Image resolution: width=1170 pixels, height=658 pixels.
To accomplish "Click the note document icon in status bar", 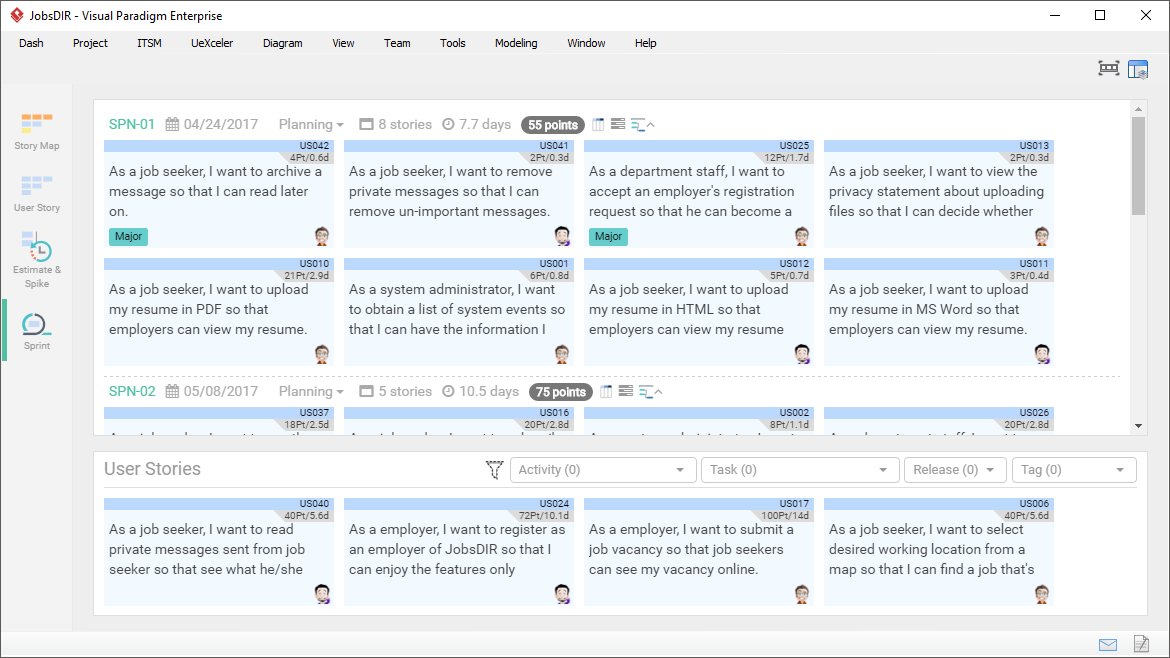I will pos(1140,645).
